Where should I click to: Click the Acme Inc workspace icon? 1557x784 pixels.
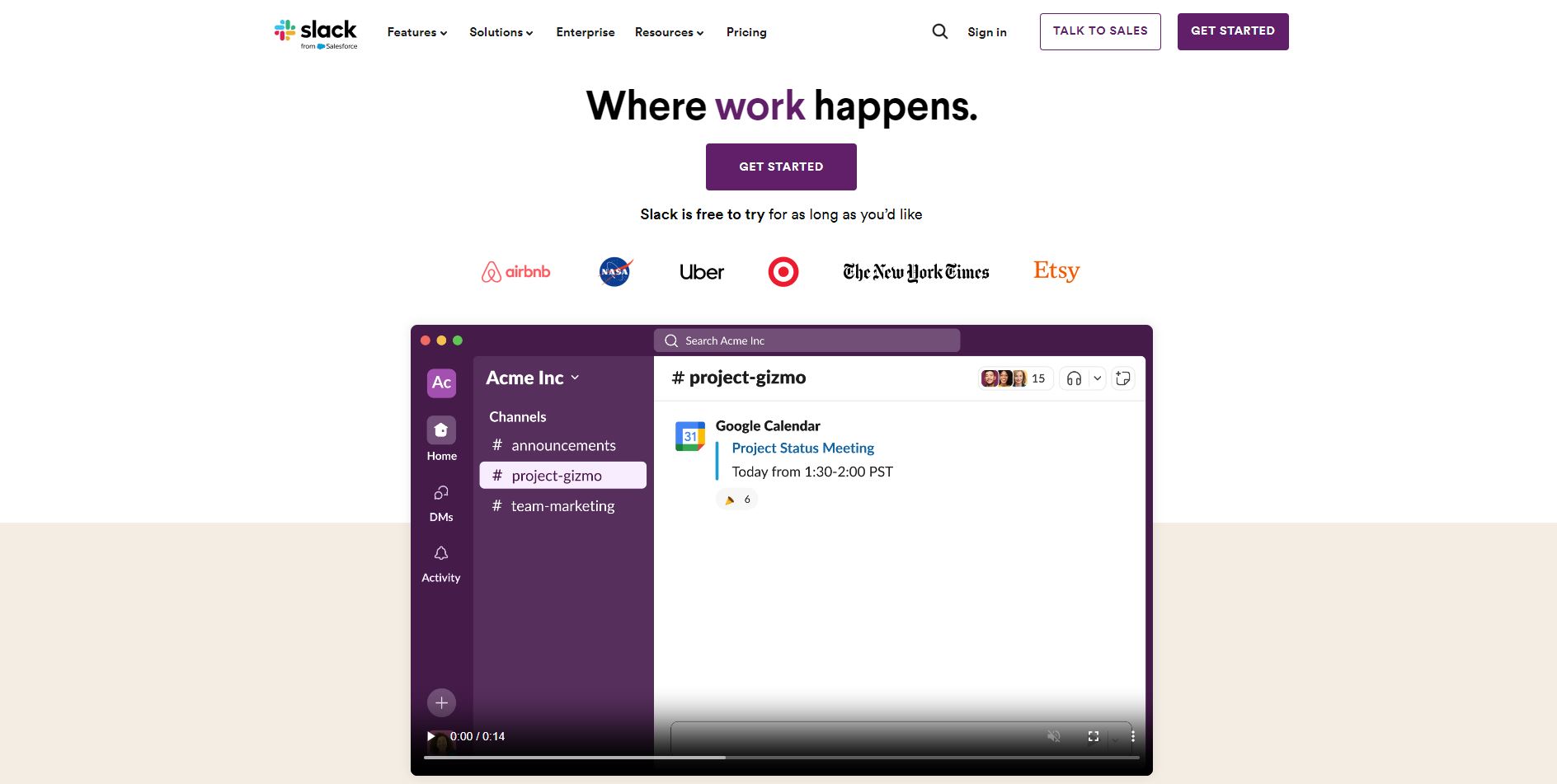point(441,383)
